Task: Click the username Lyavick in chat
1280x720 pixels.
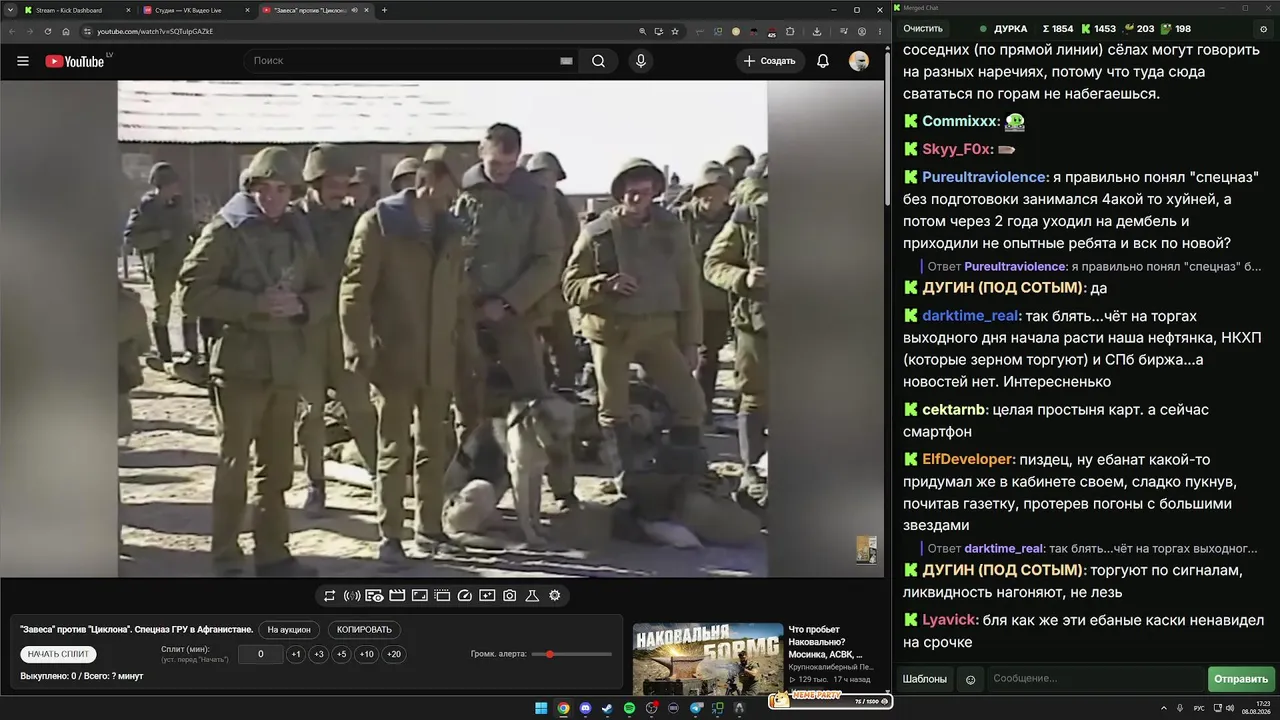Action: tap(950, 620)
